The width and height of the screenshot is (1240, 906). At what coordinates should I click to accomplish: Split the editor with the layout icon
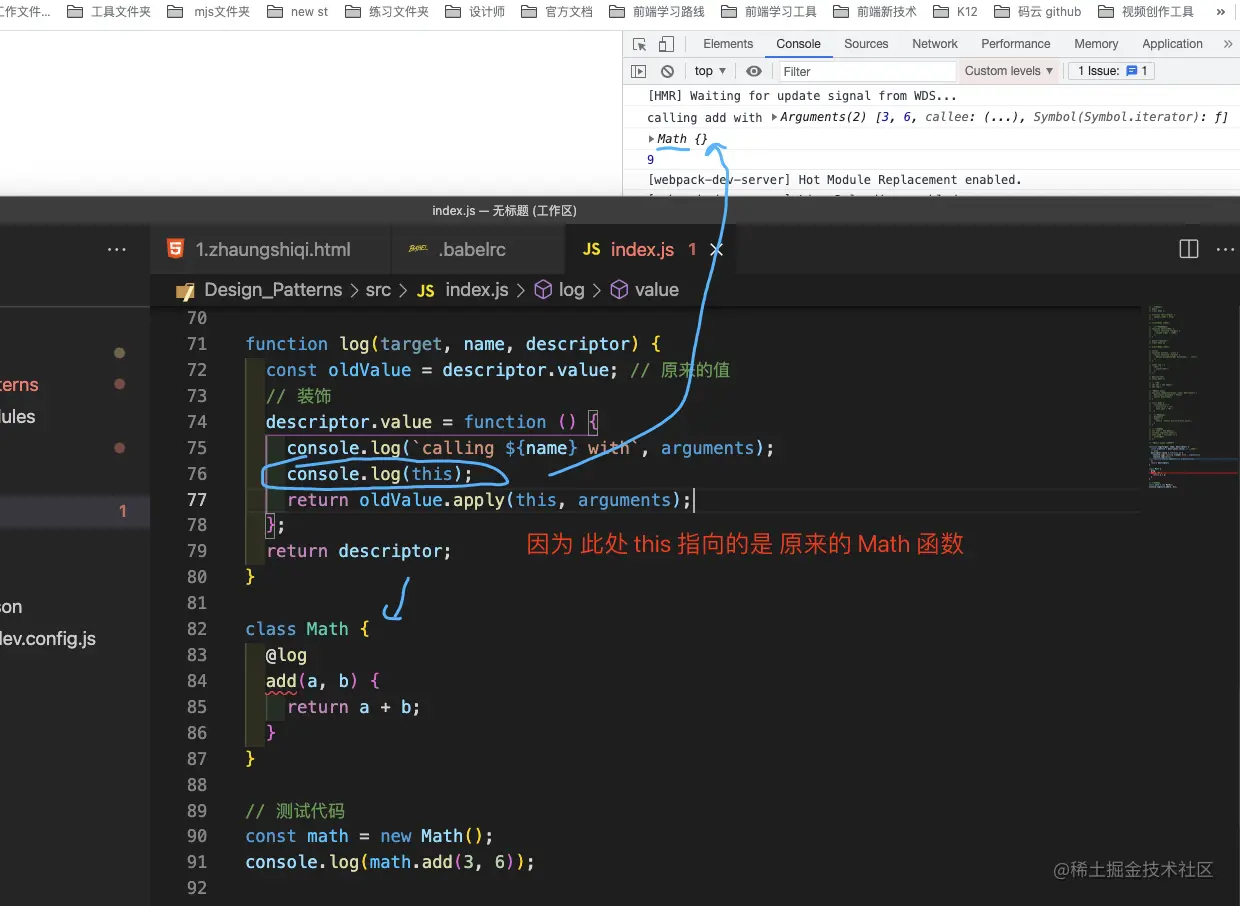pos(1189,250)
